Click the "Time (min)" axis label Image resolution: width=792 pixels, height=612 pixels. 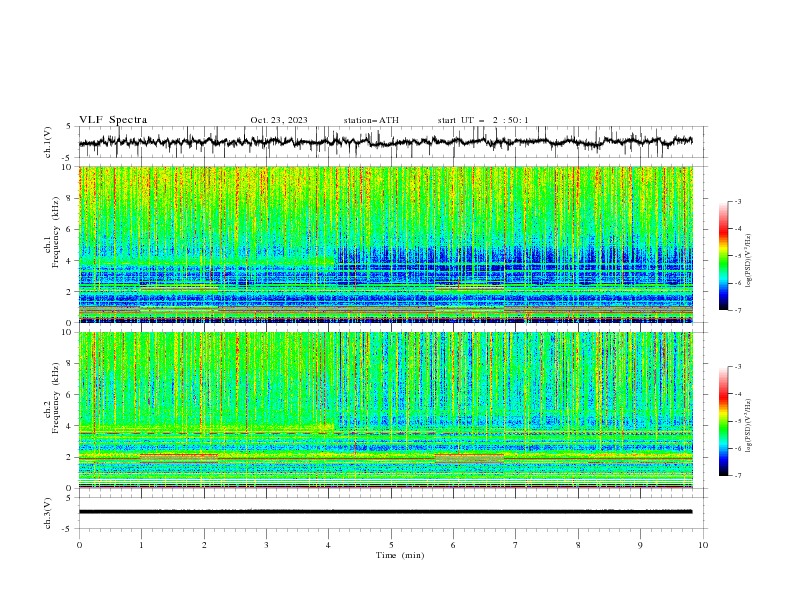[x=400, y=555]
